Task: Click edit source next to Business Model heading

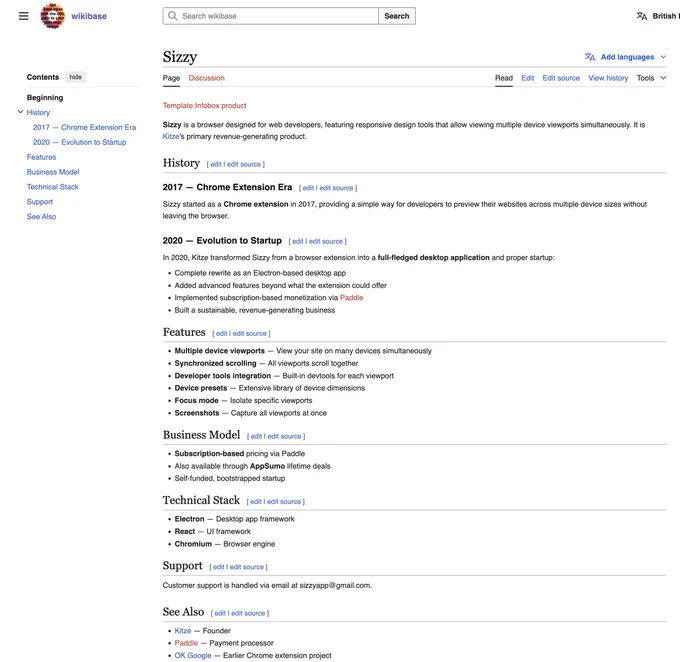Action: (284, 436)
